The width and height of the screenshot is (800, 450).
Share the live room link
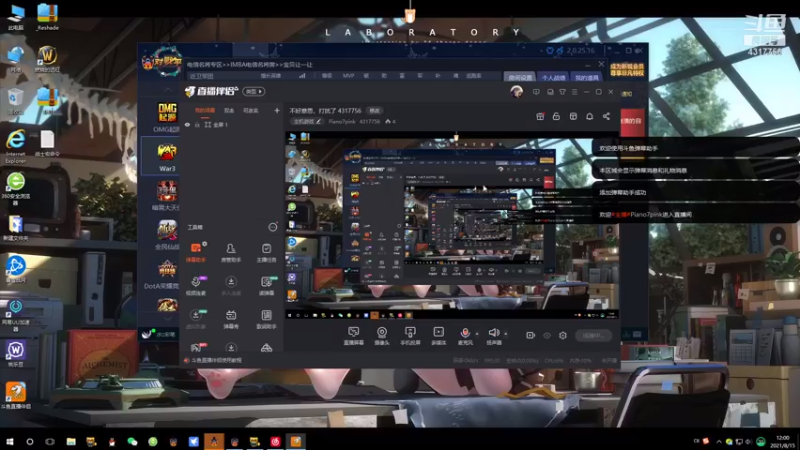point(606,116)
